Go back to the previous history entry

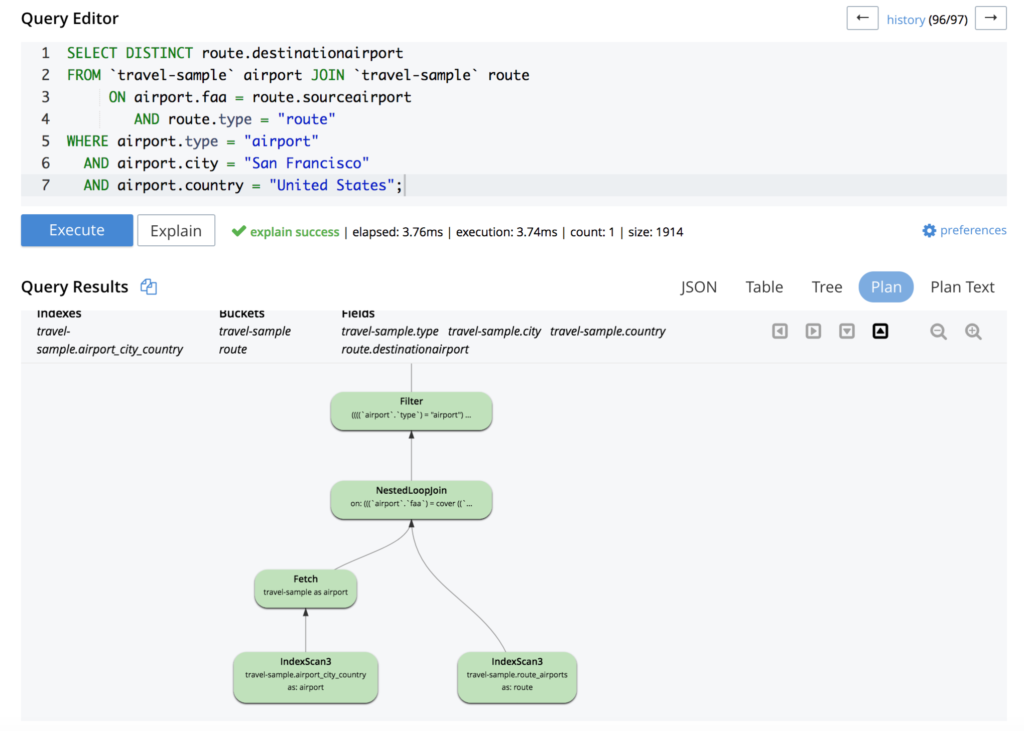862,18
